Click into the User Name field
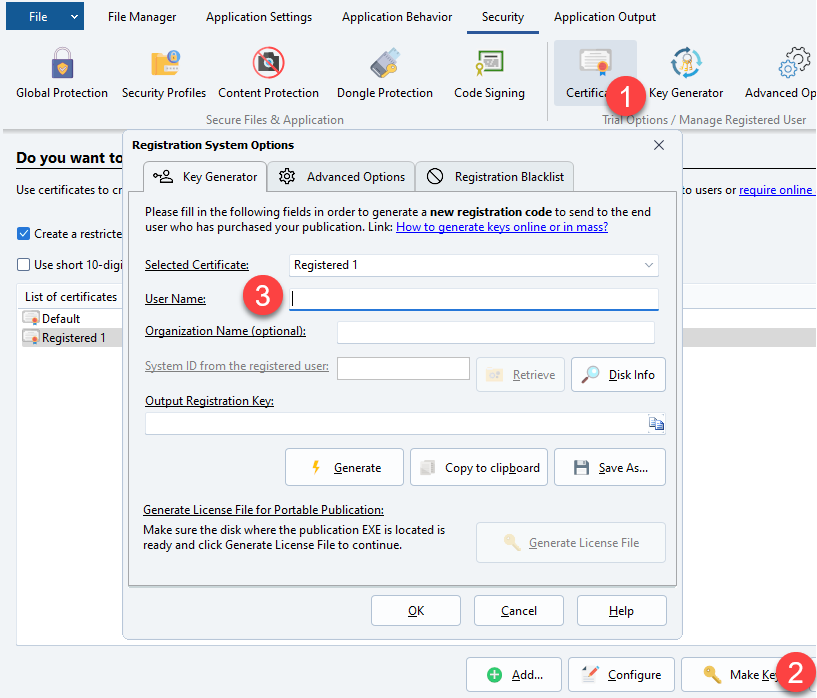 click(x=473, y=298)
